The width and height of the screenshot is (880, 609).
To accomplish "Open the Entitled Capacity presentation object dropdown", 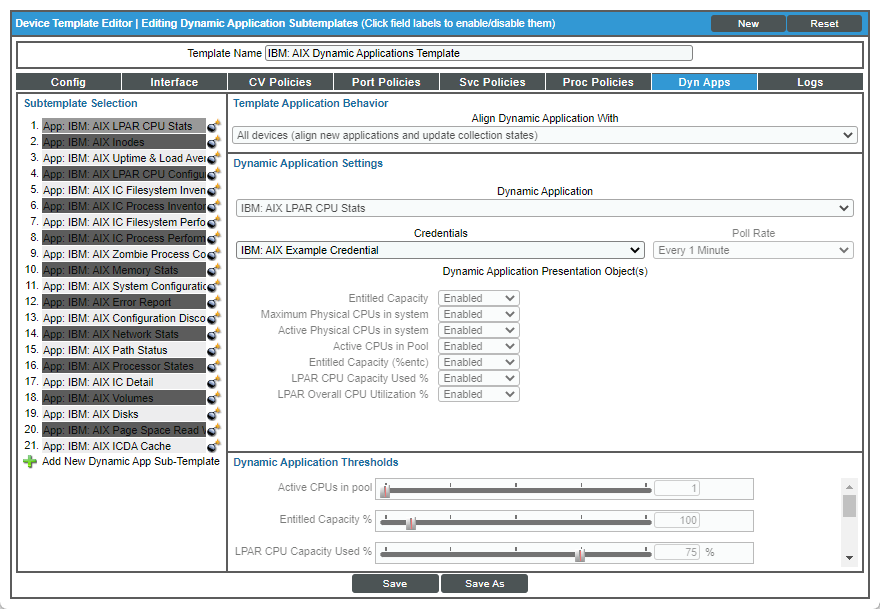I will pyautogui.click(x=479, y=298).
